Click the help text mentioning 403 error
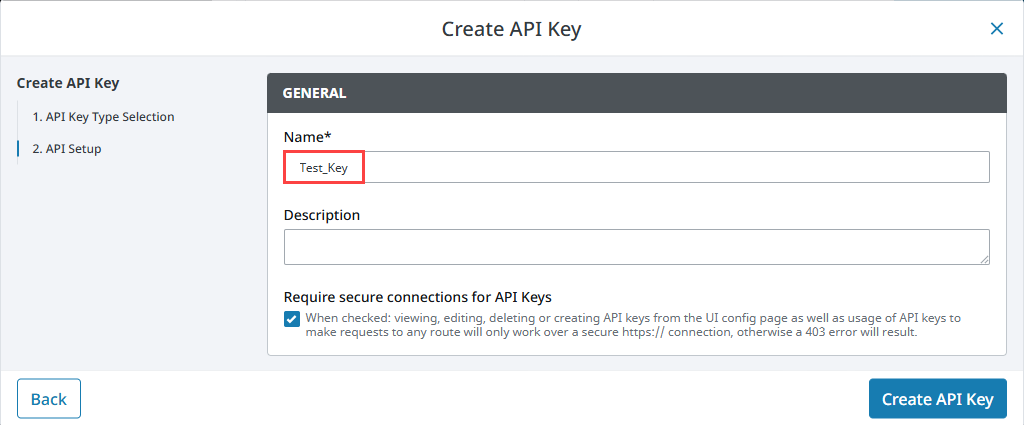Screen dimensions: 1024x425 click(611, 333)
